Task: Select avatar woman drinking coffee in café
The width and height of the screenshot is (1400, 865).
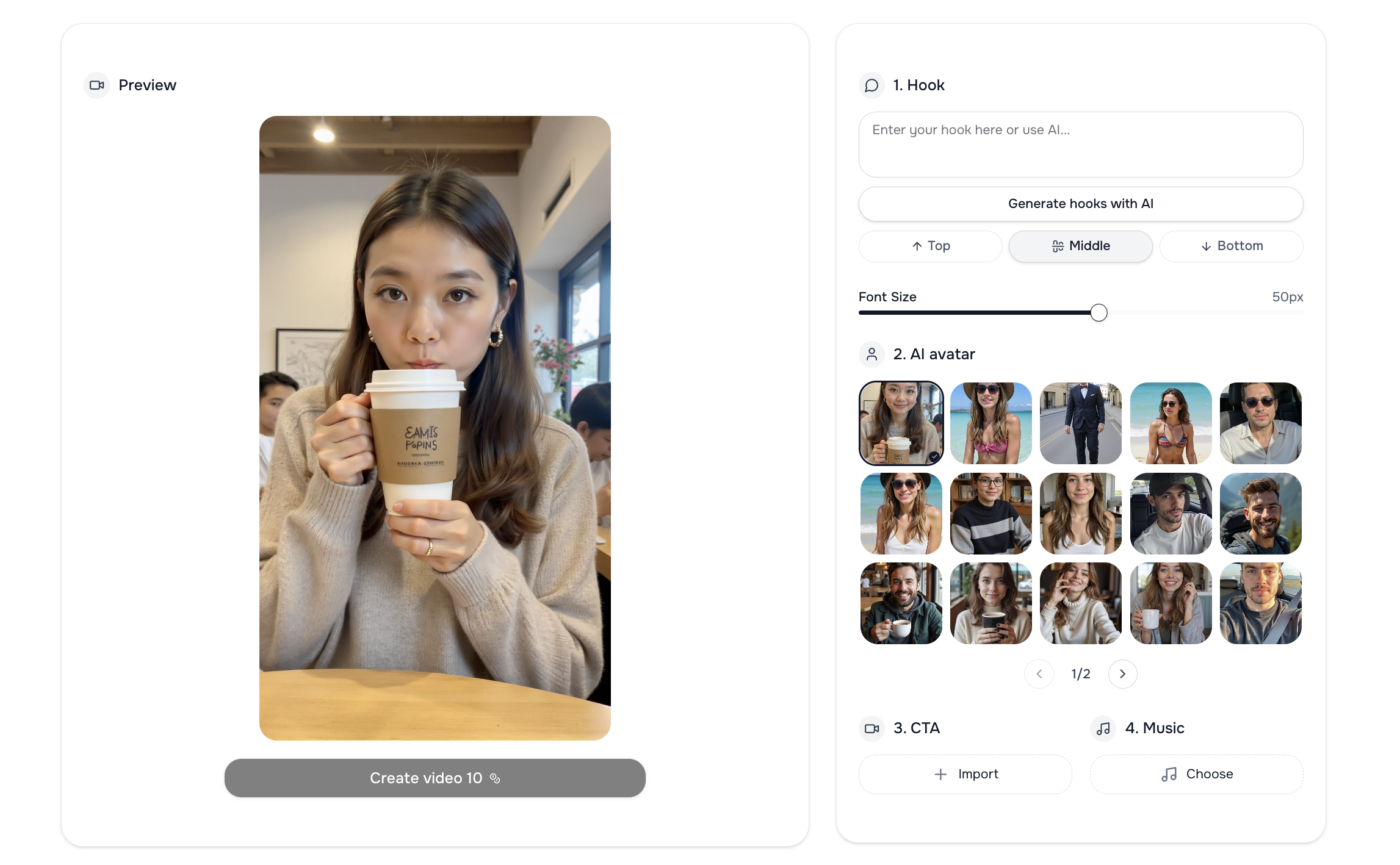Action: point(901,423)
